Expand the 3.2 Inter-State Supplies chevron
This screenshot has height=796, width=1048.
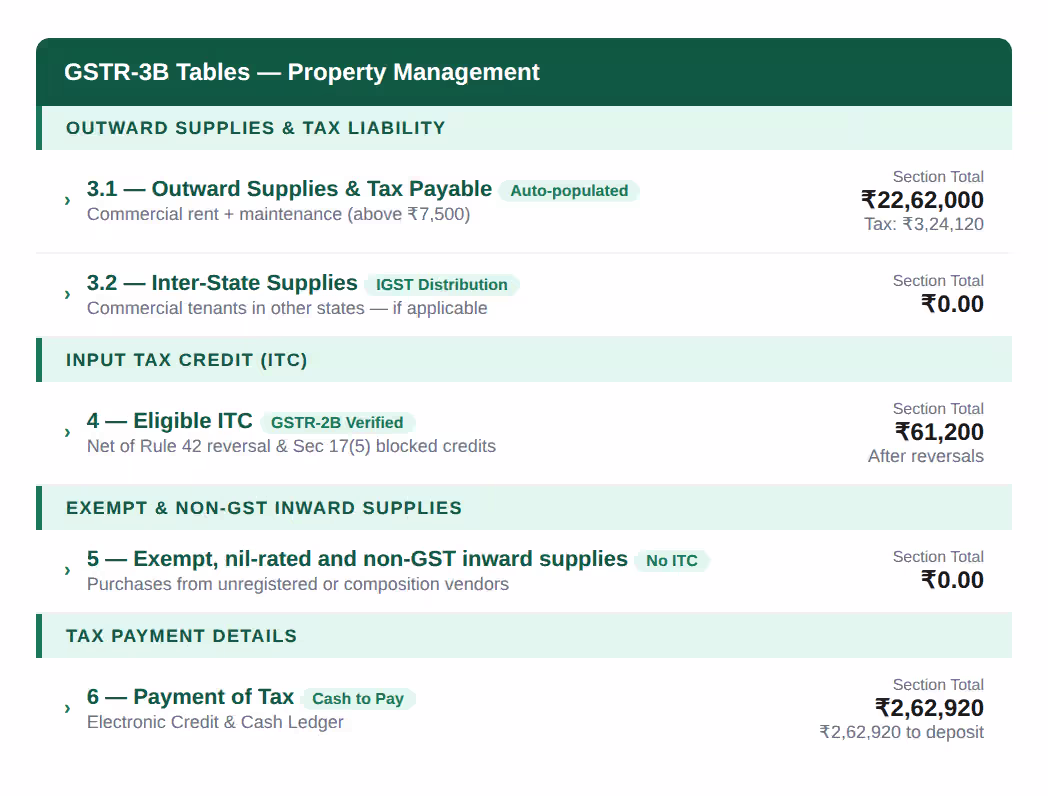(x=68, y=295)
